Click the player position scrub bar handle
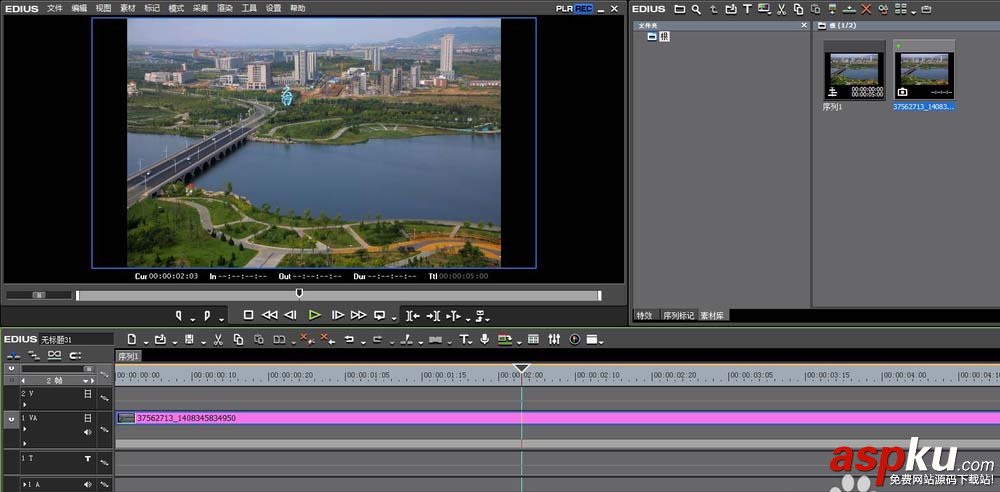 [x=299, y=294]
